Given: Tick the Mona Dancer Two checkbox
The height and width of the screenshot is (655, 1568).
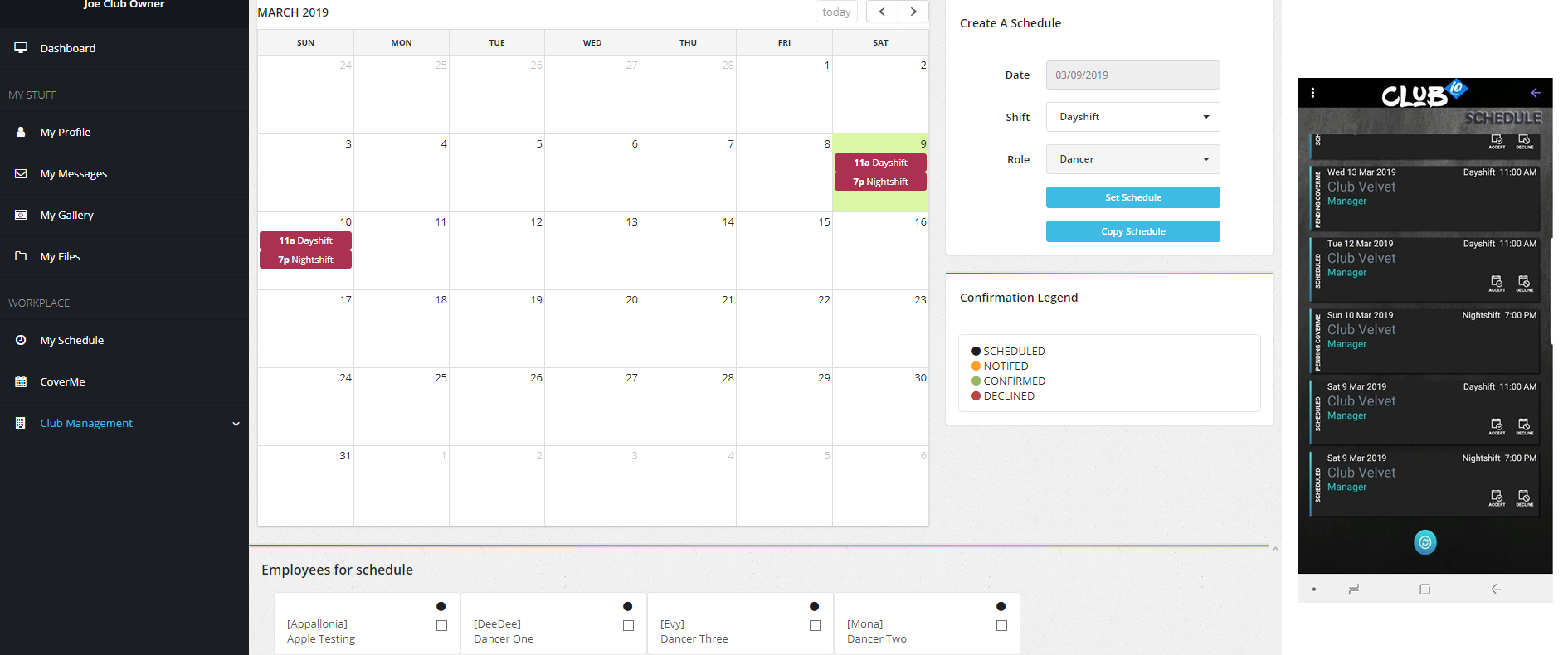Looking at the screenshot, I should click(x=1001, y=626).
